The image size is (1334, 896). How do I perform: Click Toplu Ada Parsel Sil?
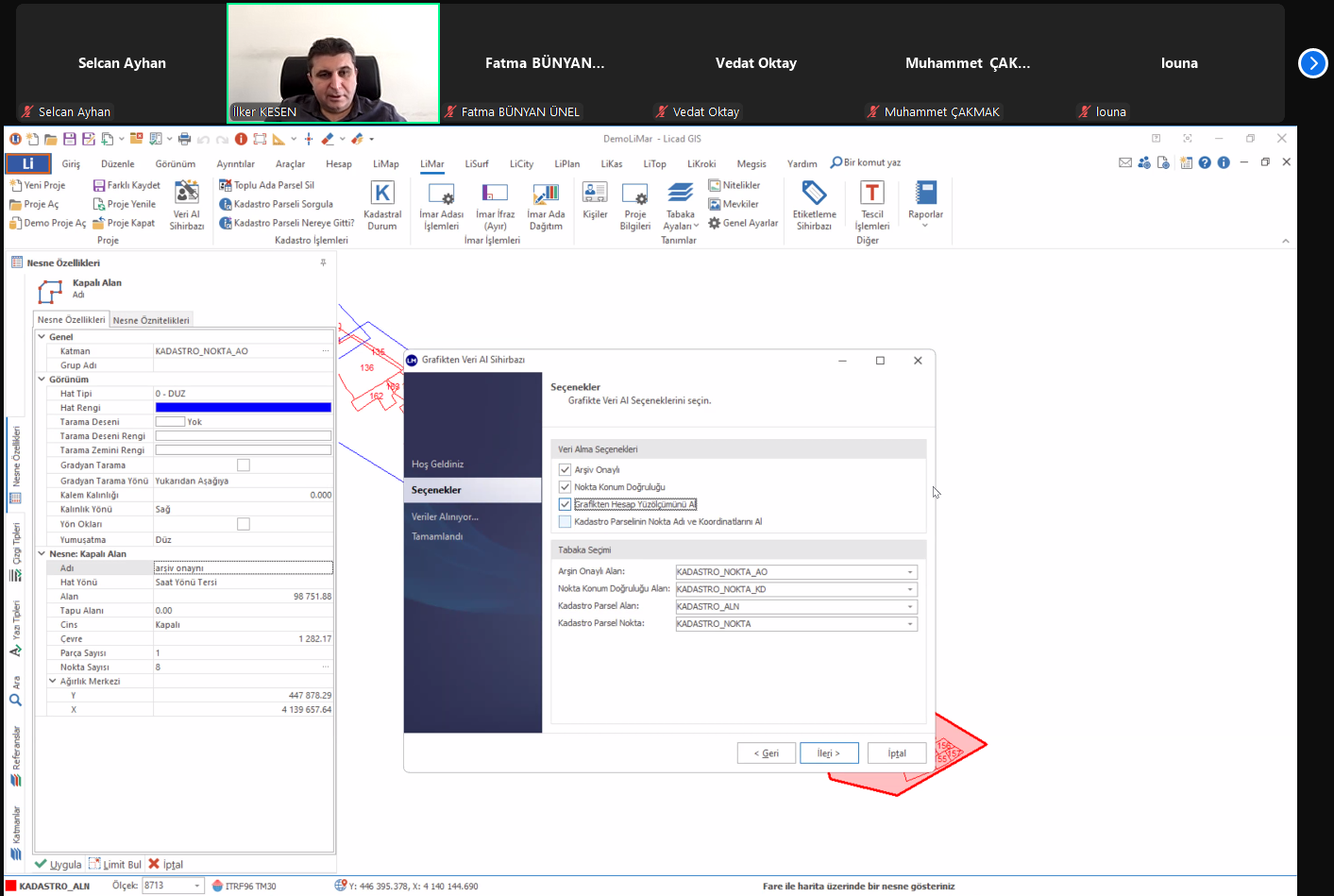[x=267, y=185]
